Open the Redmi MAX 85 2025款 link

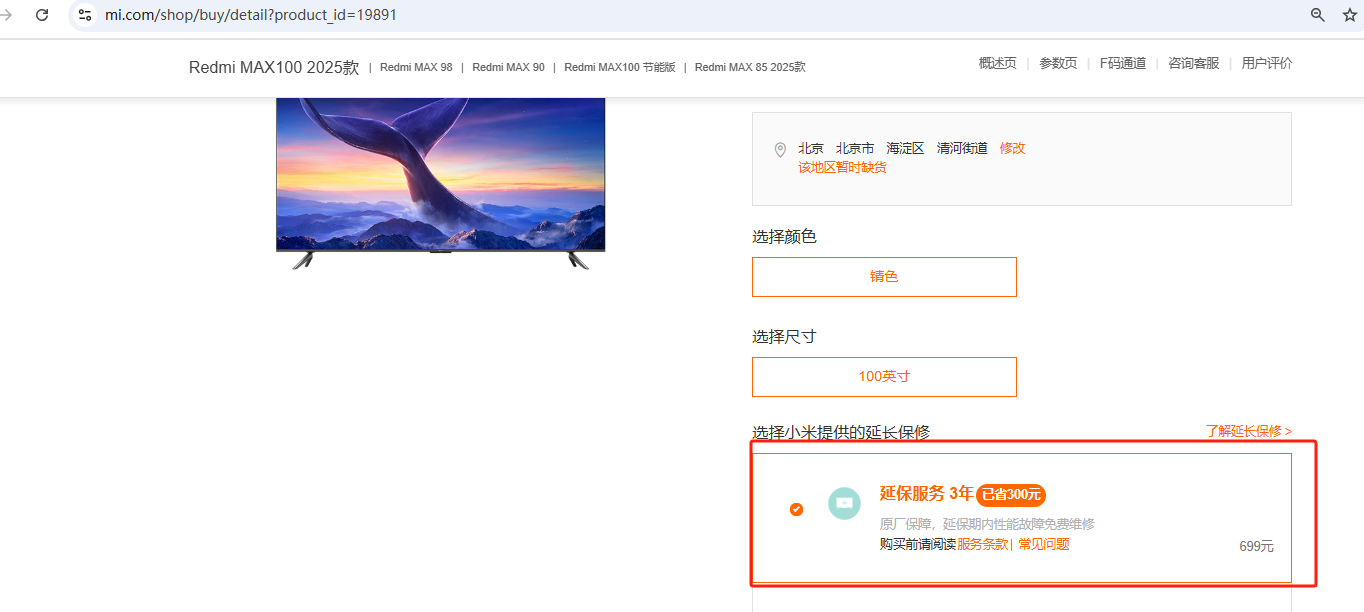750,67
